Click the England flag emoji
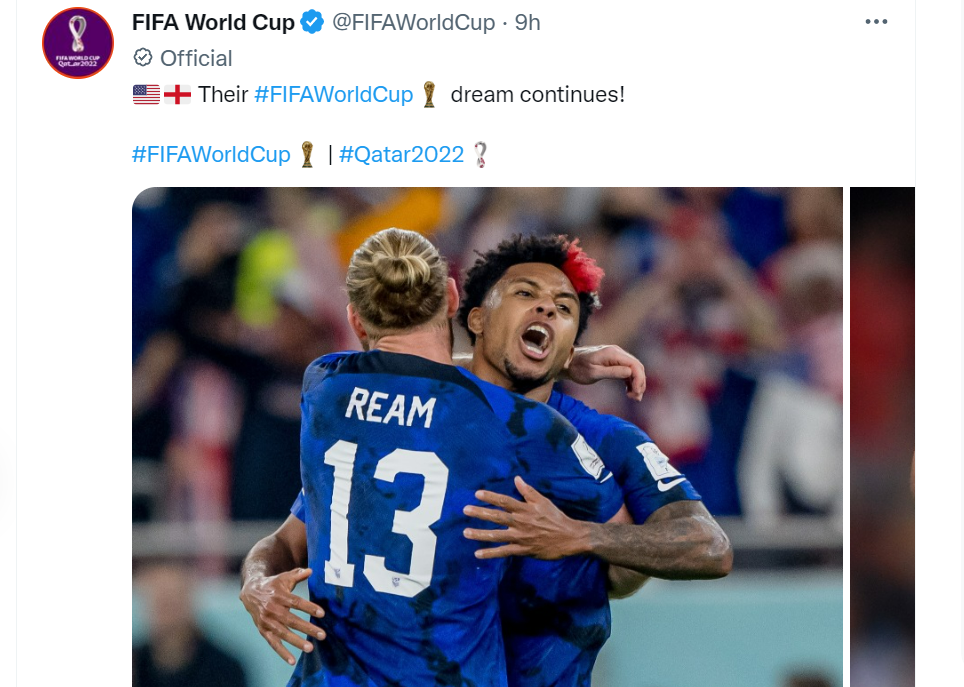964x687 pixels. [x=178, y=95]
